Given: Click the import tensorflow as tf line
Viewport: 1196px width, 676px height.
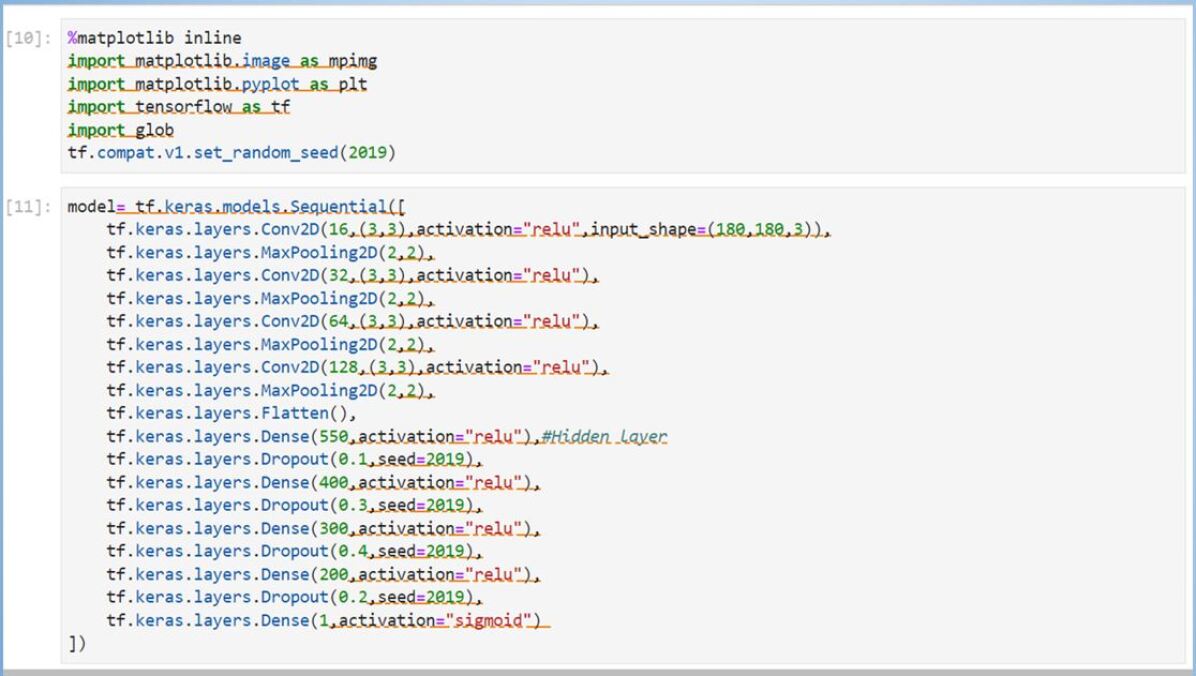Looking at the screenshot, I should pyautogui.click(x=178, y=107).
